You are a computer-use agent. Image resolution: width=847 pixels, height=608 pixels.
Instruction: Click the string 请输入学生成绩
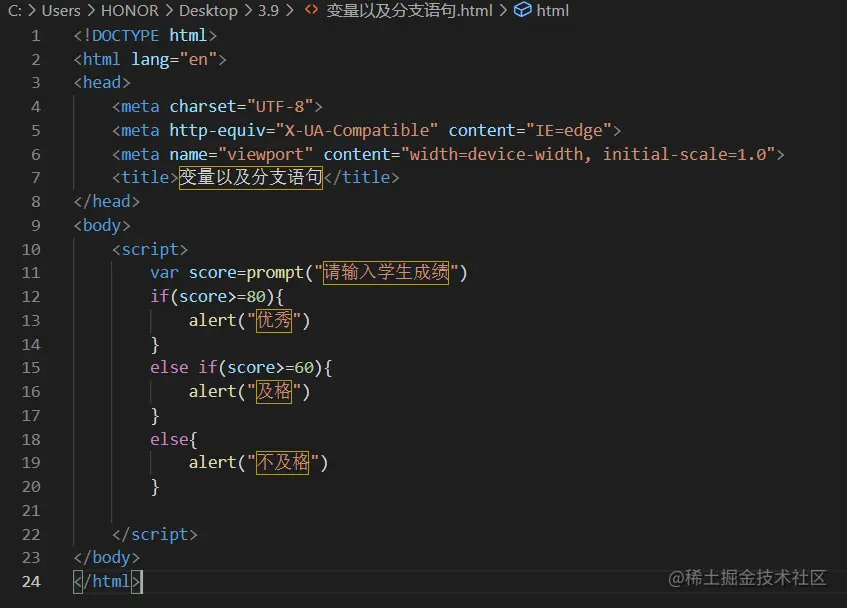(386, 272)
